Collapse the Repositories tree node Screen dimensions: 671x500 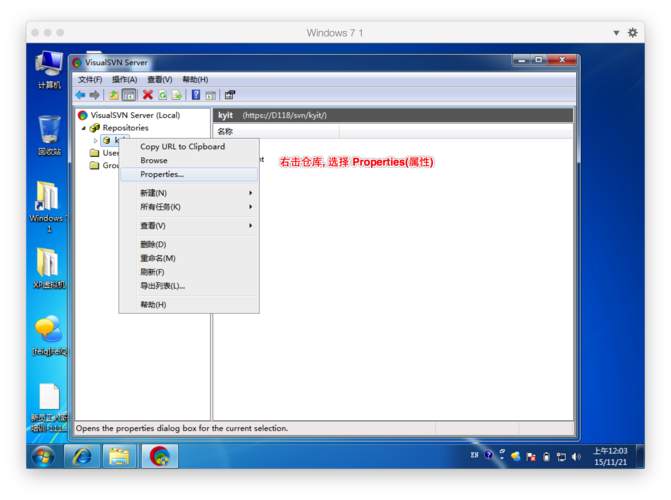tap(84, 128)
